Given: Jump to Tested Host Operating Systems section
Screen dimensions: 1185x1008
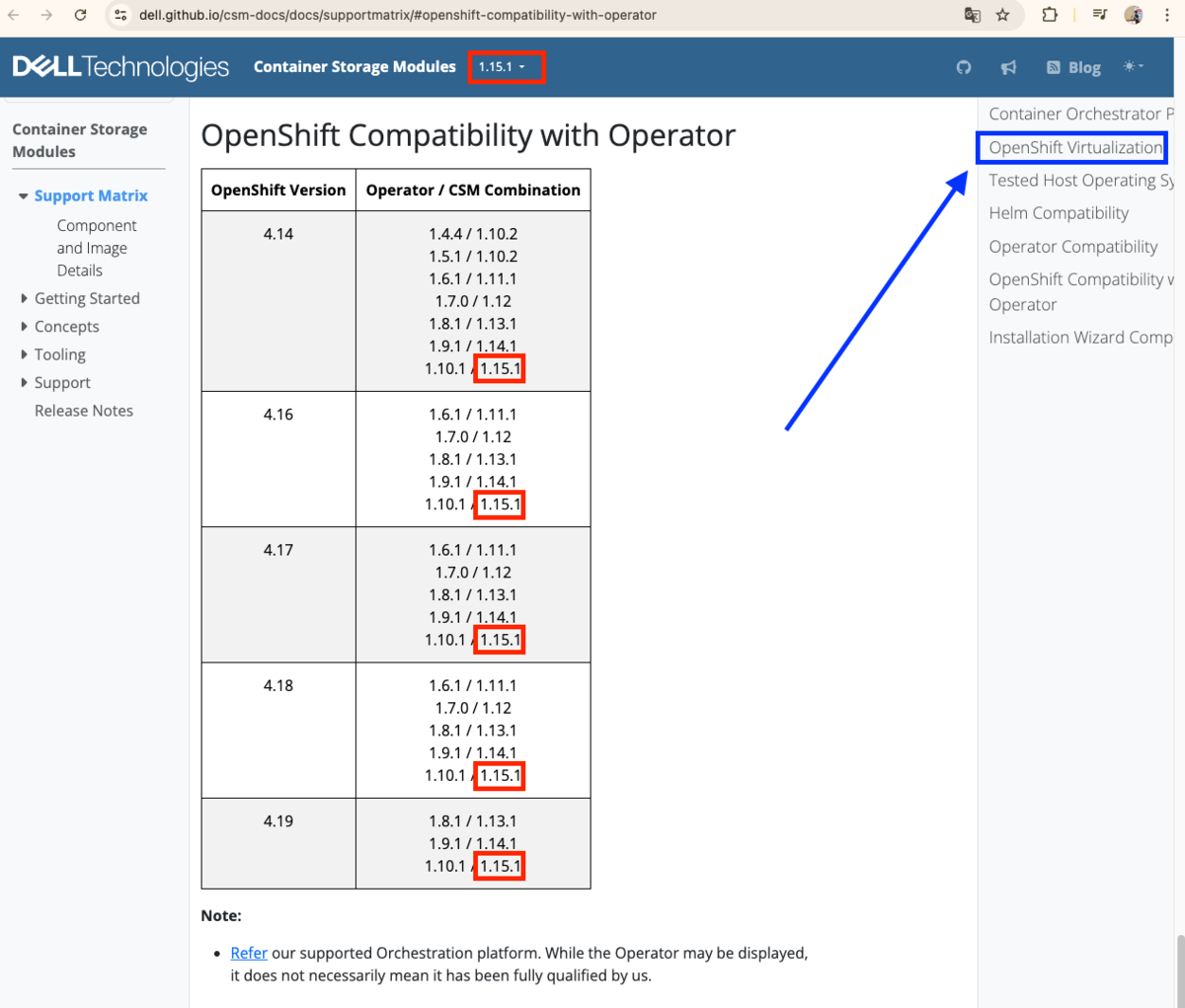Looking at the screenshot, I should coord(1081,180).
